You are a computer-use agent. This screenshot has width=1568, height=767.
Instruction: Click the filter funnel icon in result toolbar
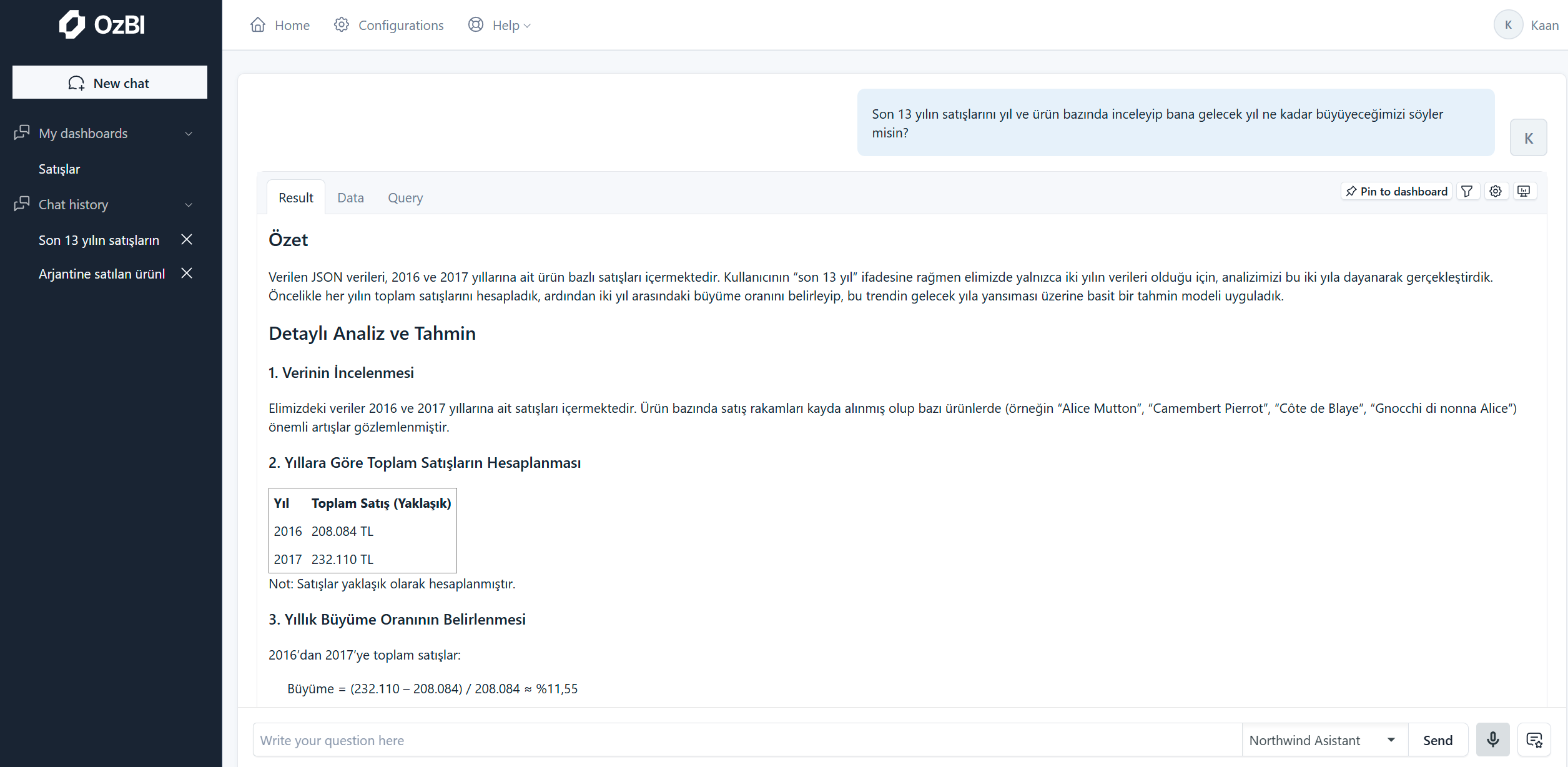click(x=1467, y=191)
